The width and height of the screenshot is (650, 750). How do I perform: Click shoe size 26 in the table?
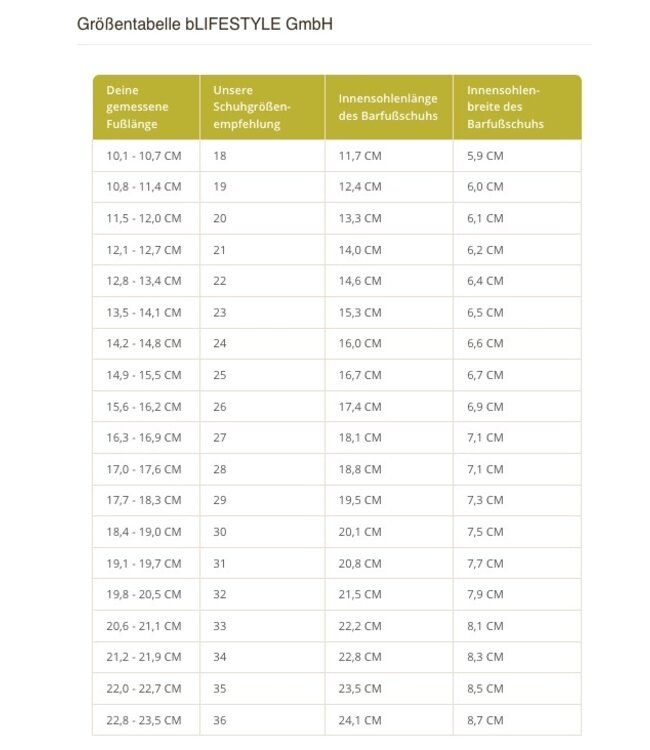click(220, 406)
